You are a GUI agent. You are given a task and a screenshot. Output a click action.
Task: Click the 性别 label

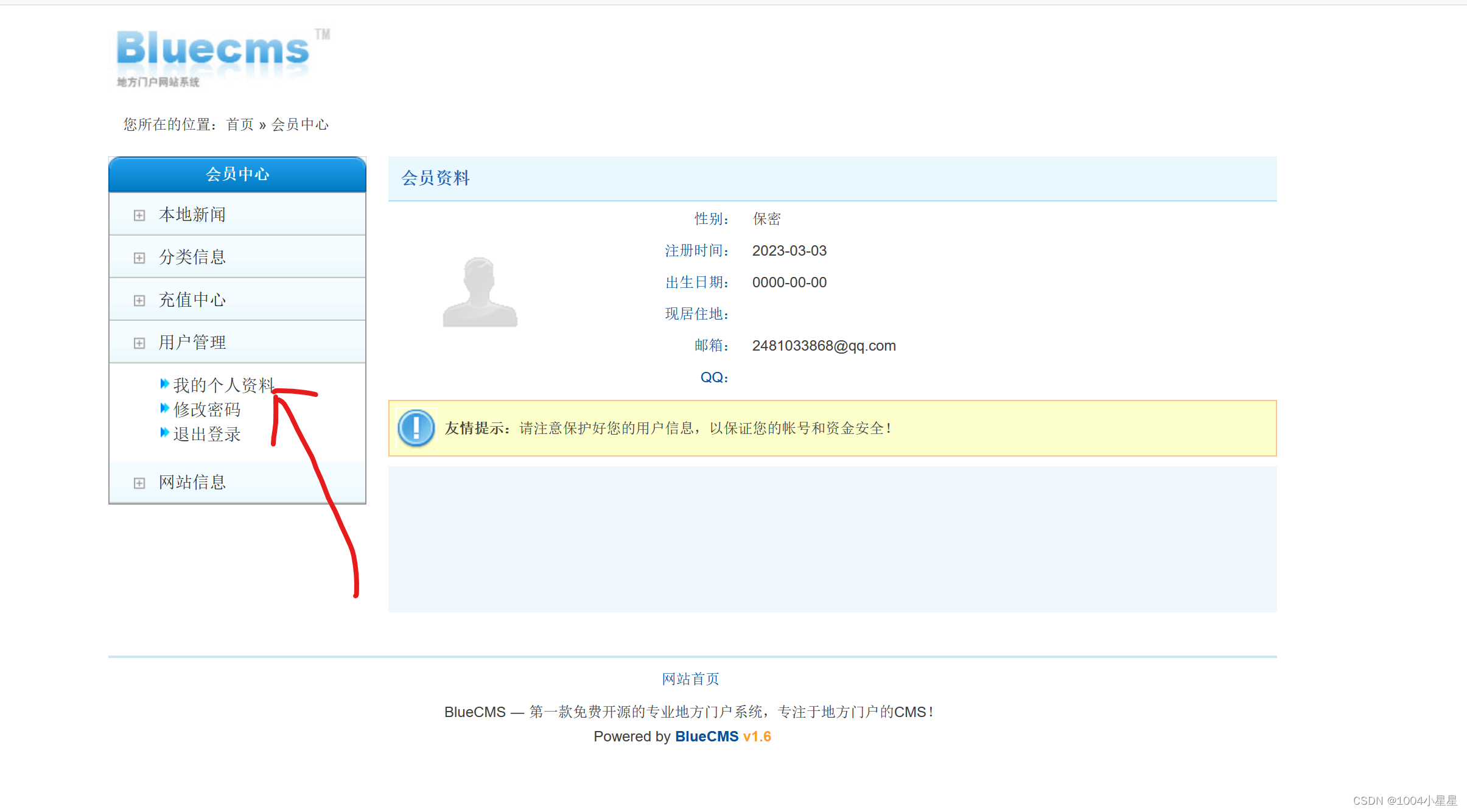712,219
